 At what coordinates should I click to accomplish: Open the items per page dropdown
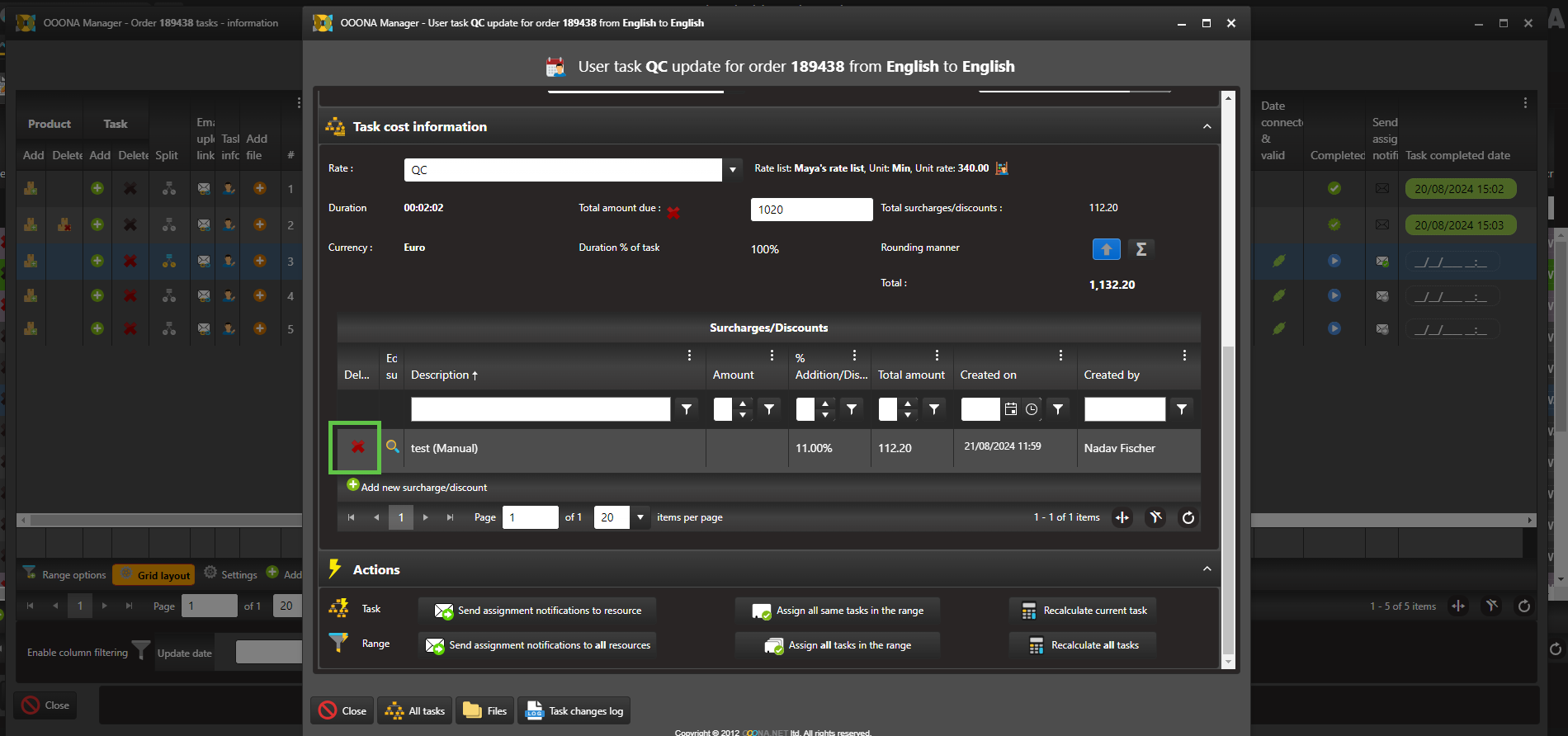click(640, 517)
